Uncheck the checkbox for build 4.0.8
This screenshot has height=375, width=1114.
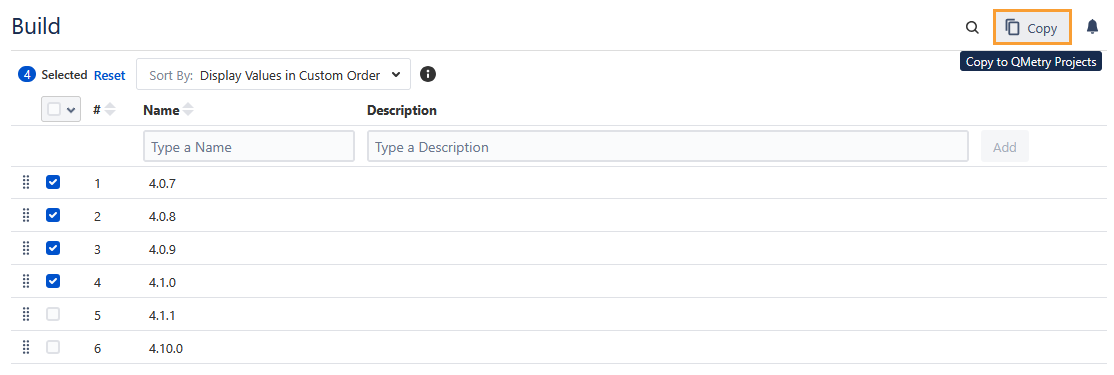53,215
